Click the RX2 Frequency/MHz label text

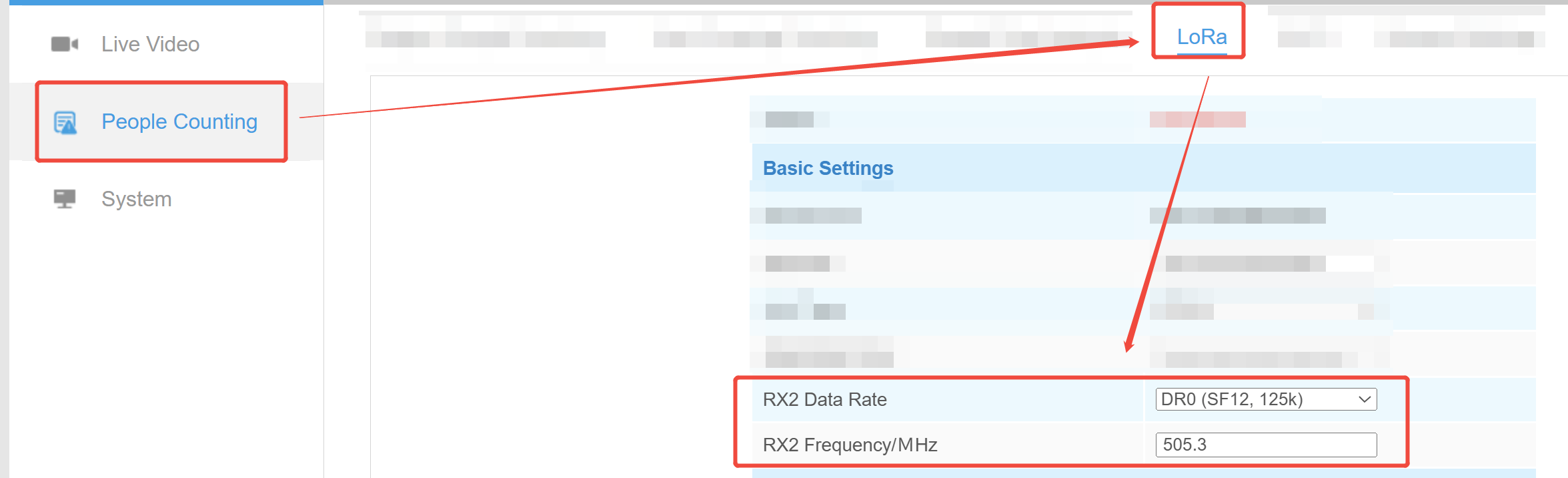click(x=850, y=445)
